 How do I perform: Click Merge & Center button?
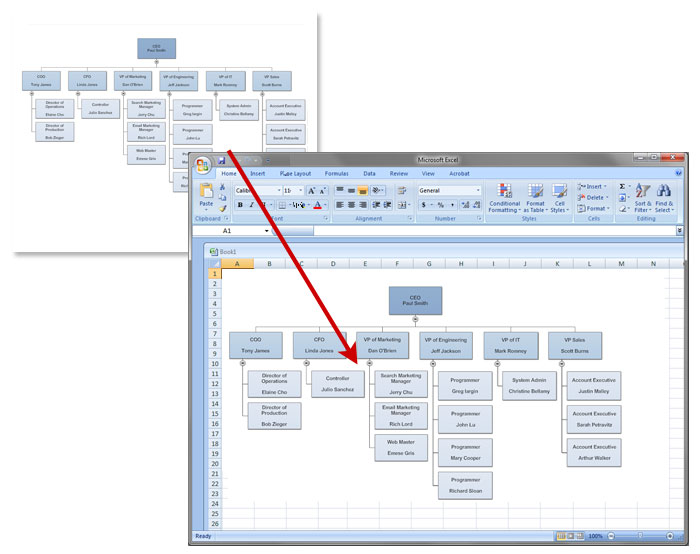point(404,205)
